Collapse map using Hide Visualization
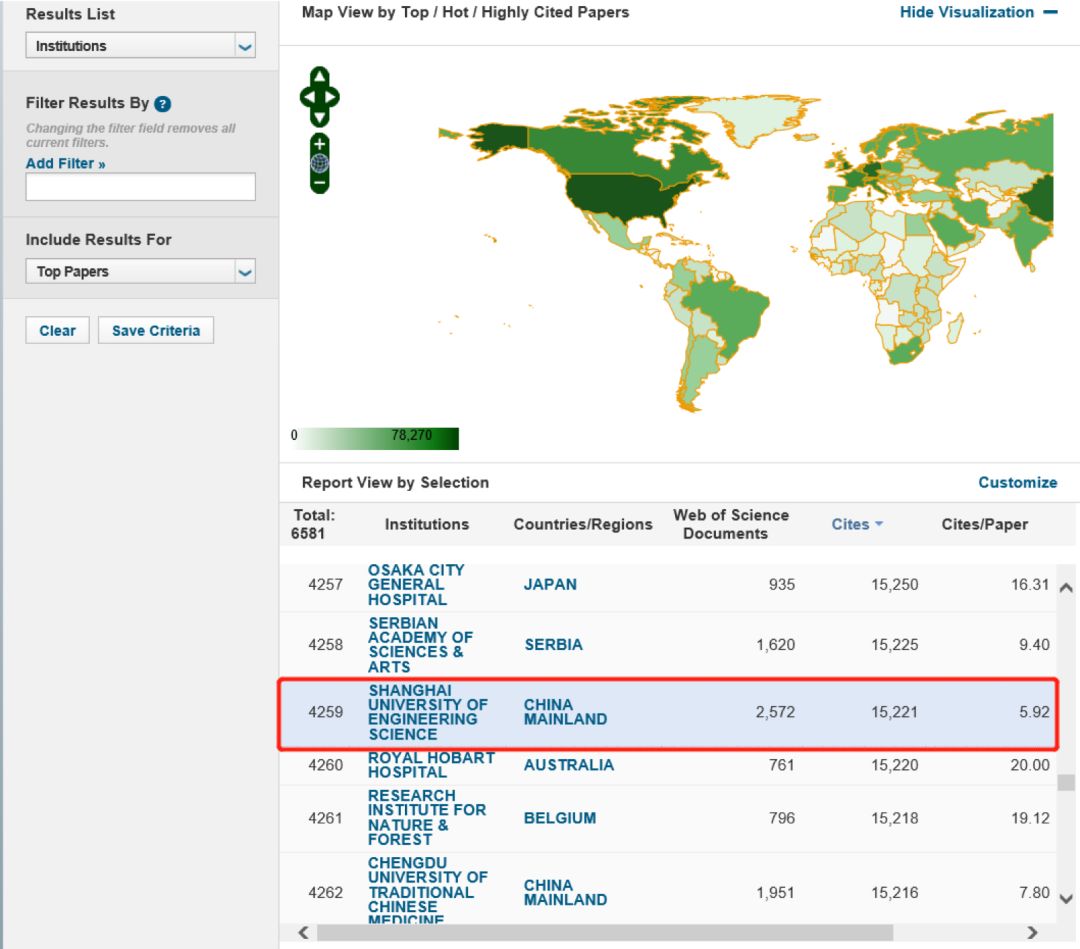Image resolution: width=1080 pixels, height=949 pixels. tap(977, 13)
